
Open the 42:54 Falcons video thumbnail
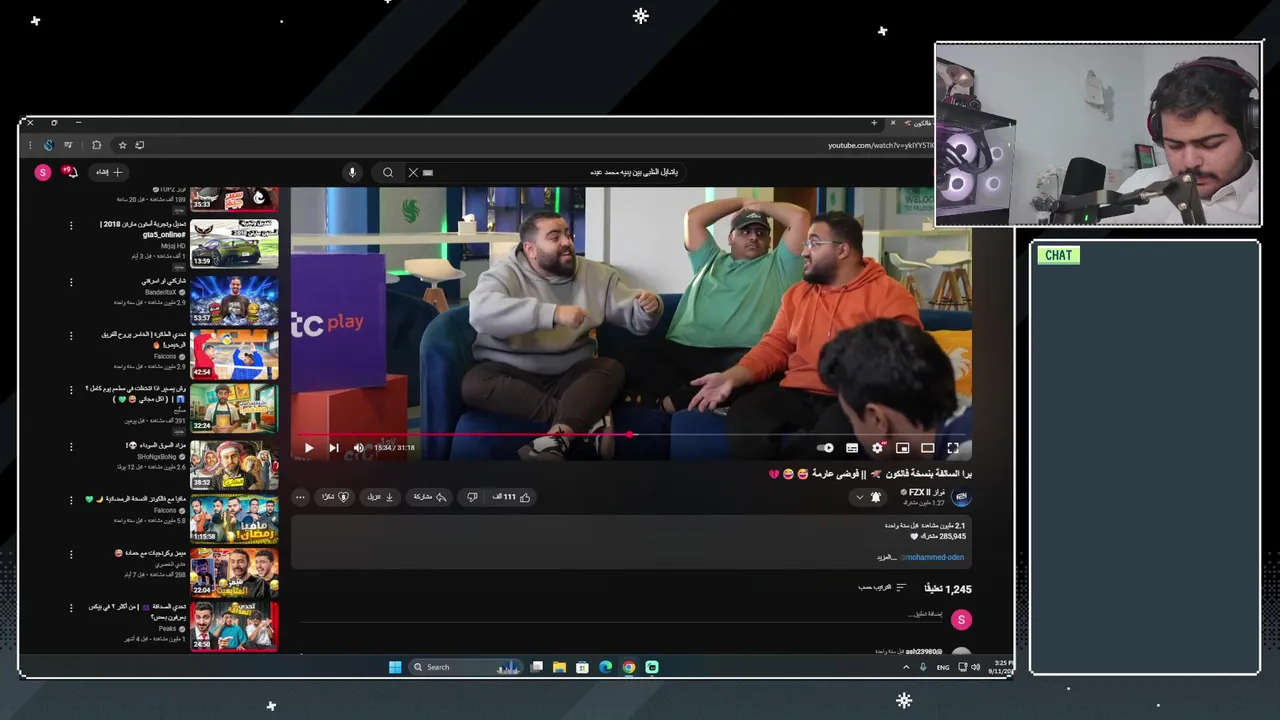234,354
